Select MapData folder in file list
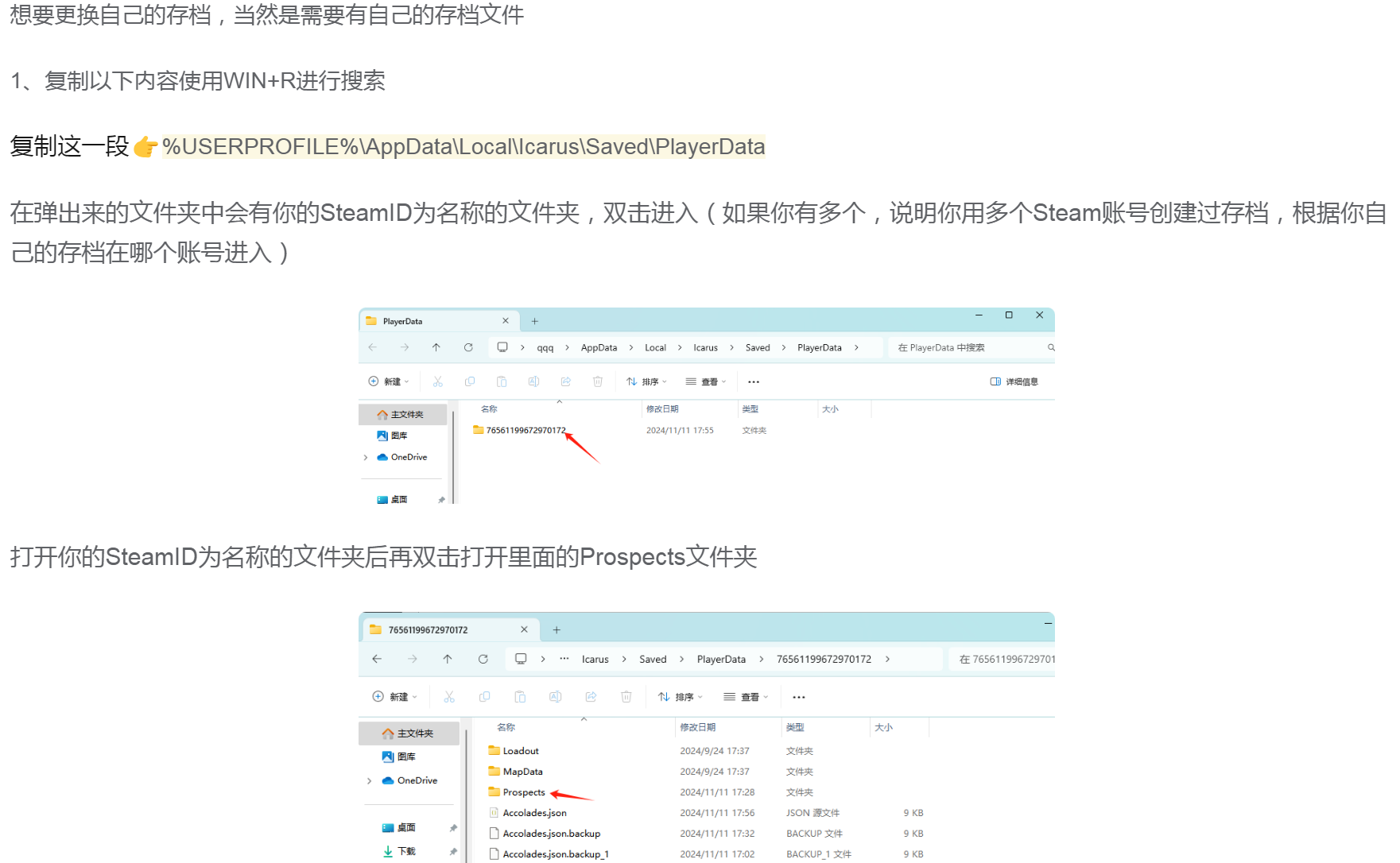1400x863 pixels. (516, 772)
